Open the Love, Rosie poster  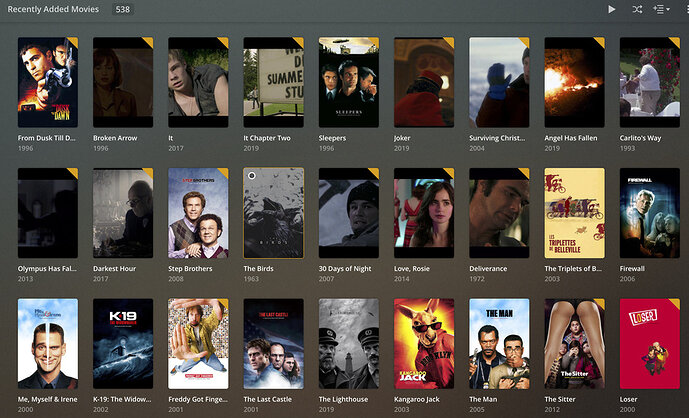point(424,213)
